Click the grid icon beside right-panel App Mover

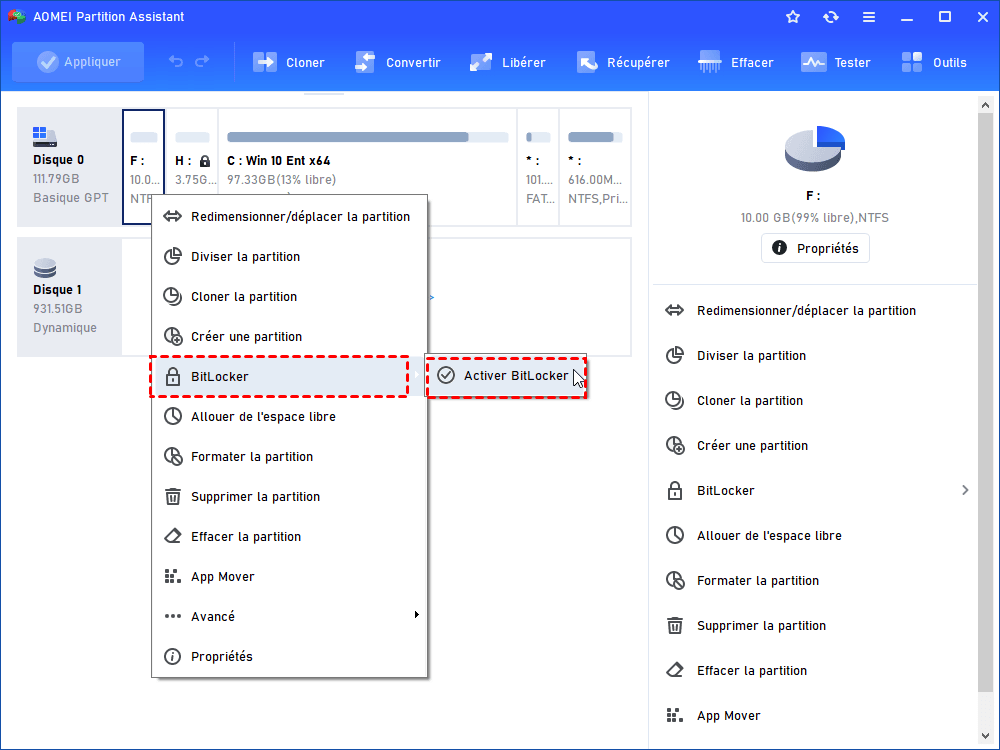click(675, 716)
